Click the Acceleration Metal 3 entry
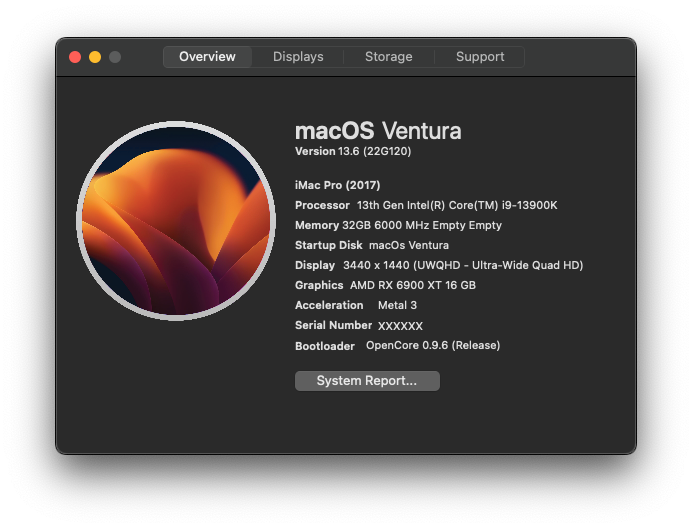The image size is (692, 528). 356,305
